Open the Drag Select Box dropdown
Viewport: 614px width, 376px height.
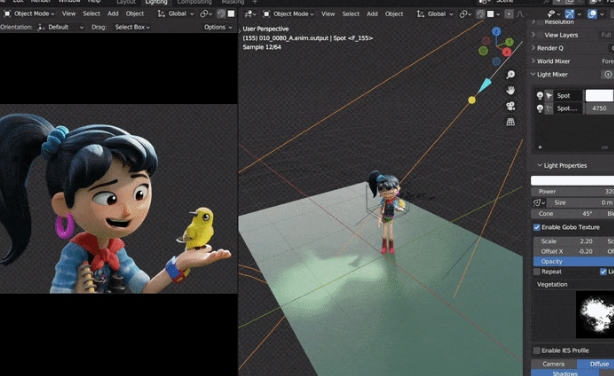point(132,27)
